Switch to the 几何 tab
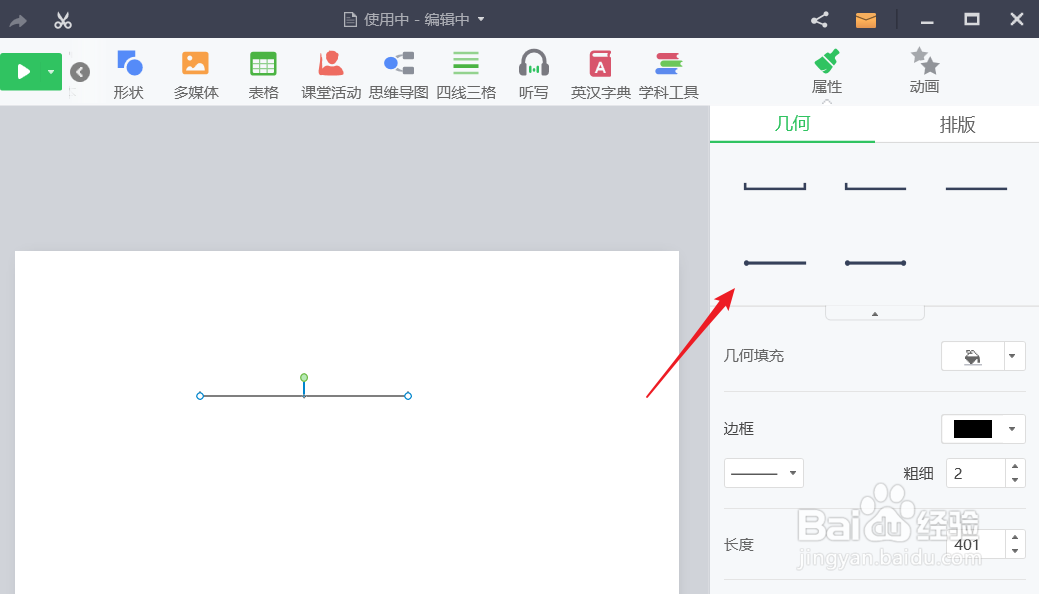 (x=793, y=124)
